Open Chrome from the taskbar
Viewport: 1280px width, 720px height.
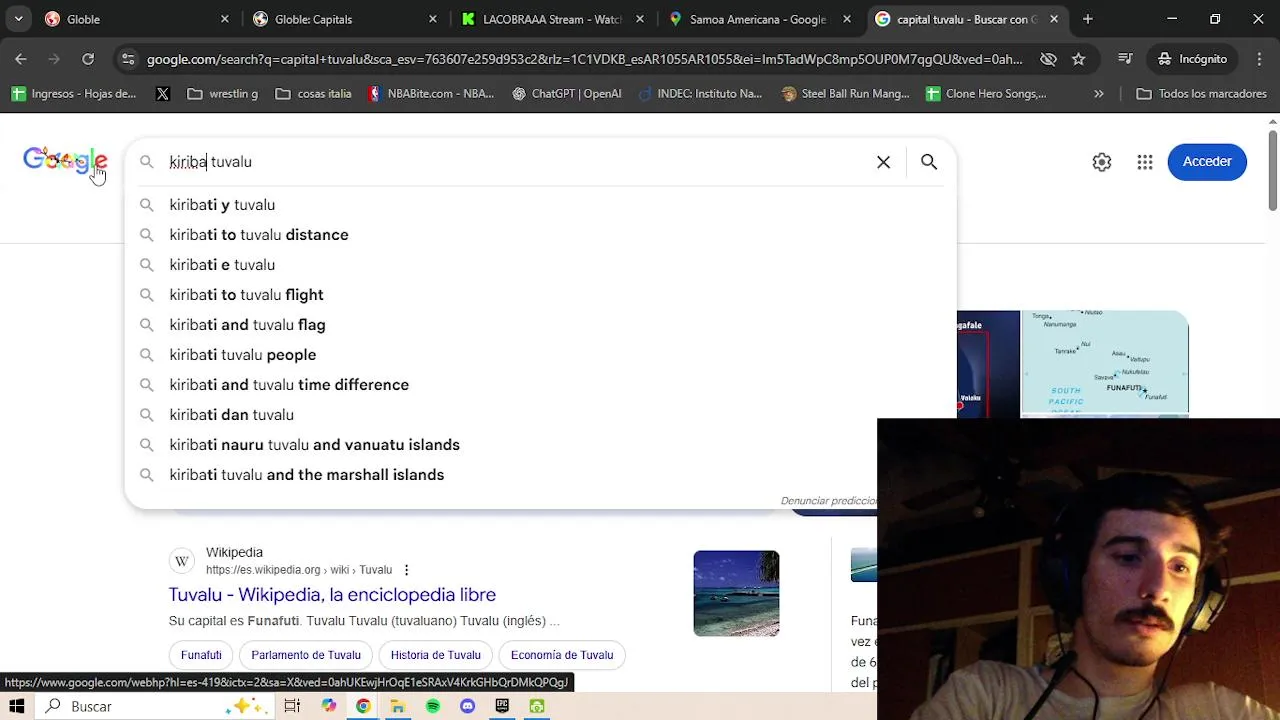point(363,706)
